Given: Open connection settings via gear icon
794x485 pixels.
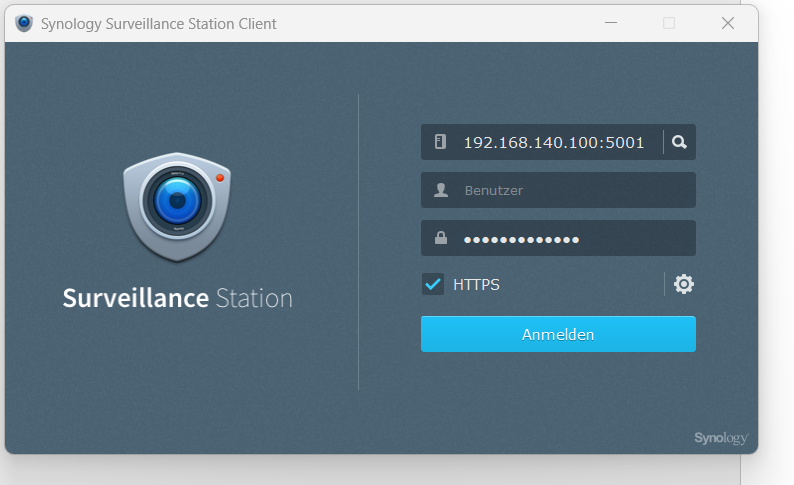Looking at the screenshot, I should [684, 284].
